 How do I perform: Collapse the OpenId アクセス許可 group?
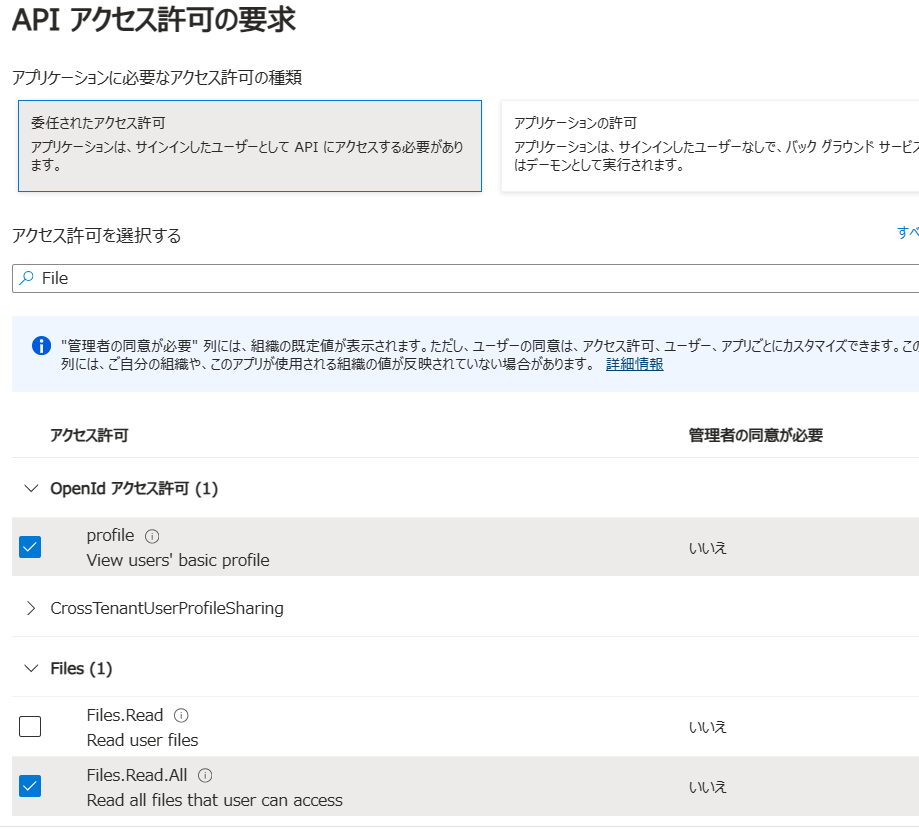click(31, 488)
